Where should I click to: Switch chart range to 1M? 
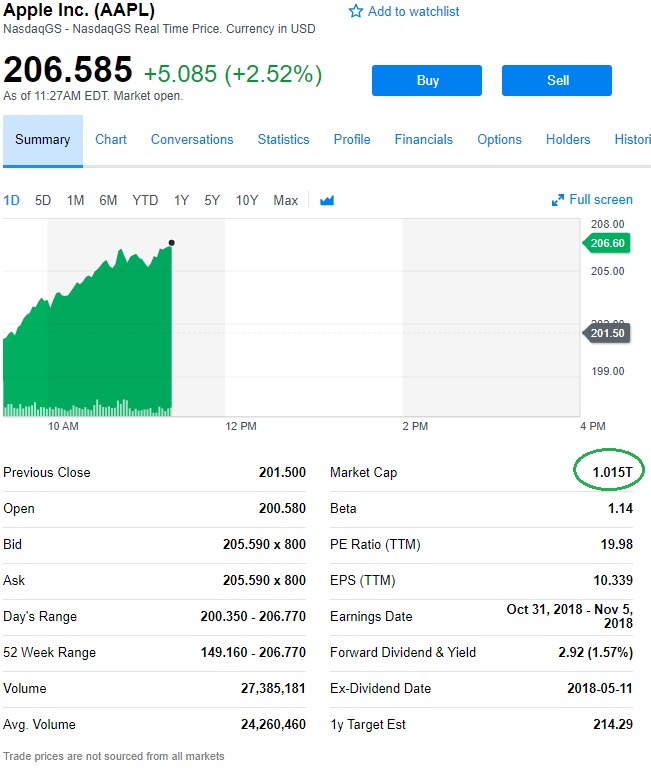[75, 200]
